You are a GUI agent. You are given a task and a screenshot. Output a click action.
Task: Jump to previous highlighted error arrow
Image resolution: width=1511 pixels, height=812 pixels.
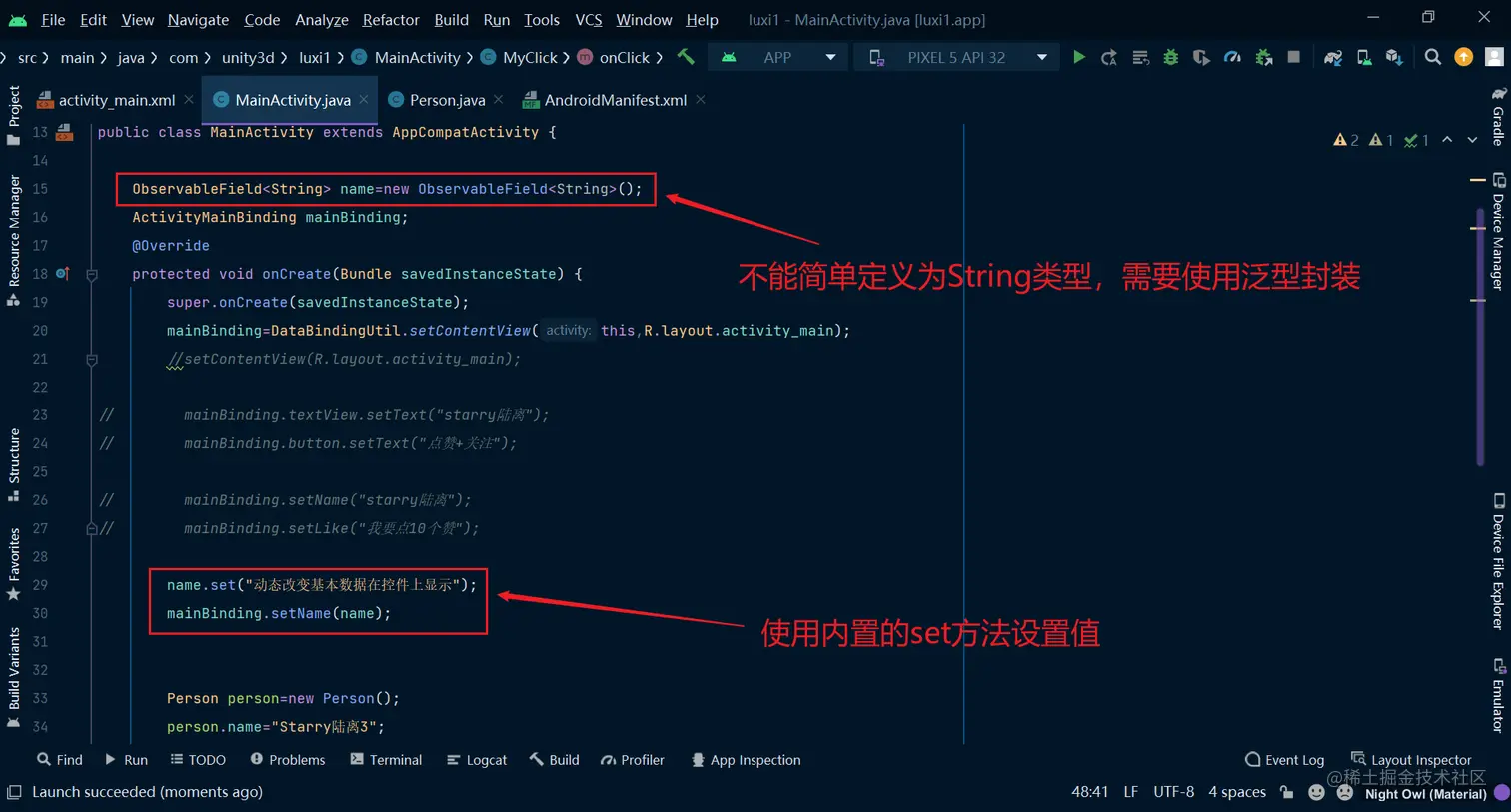[x=1447, y=140]
